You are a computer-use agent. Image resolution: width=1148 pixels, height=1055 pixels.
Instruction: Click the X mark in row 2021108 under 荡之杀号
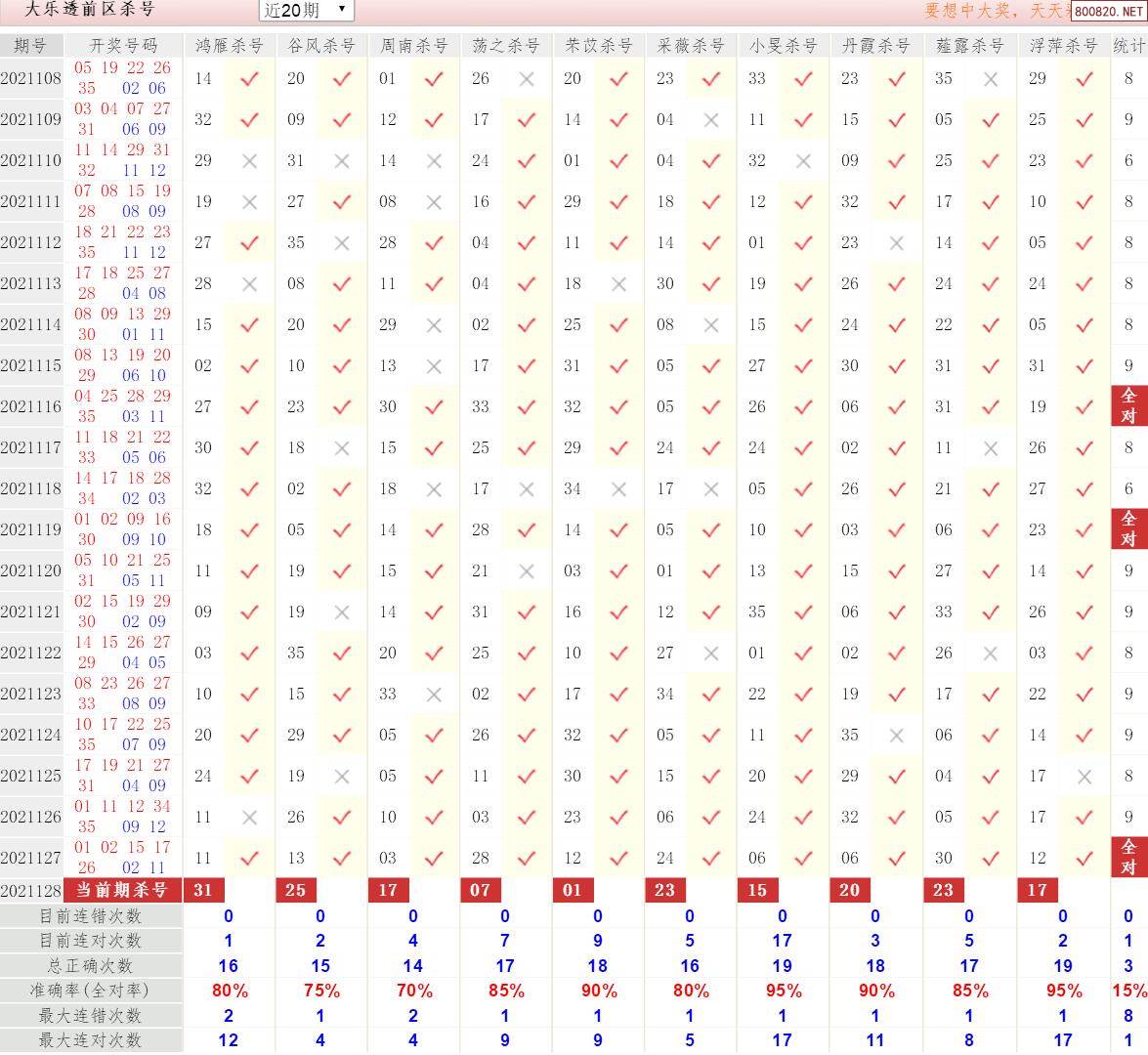click(x=527, y=79)
